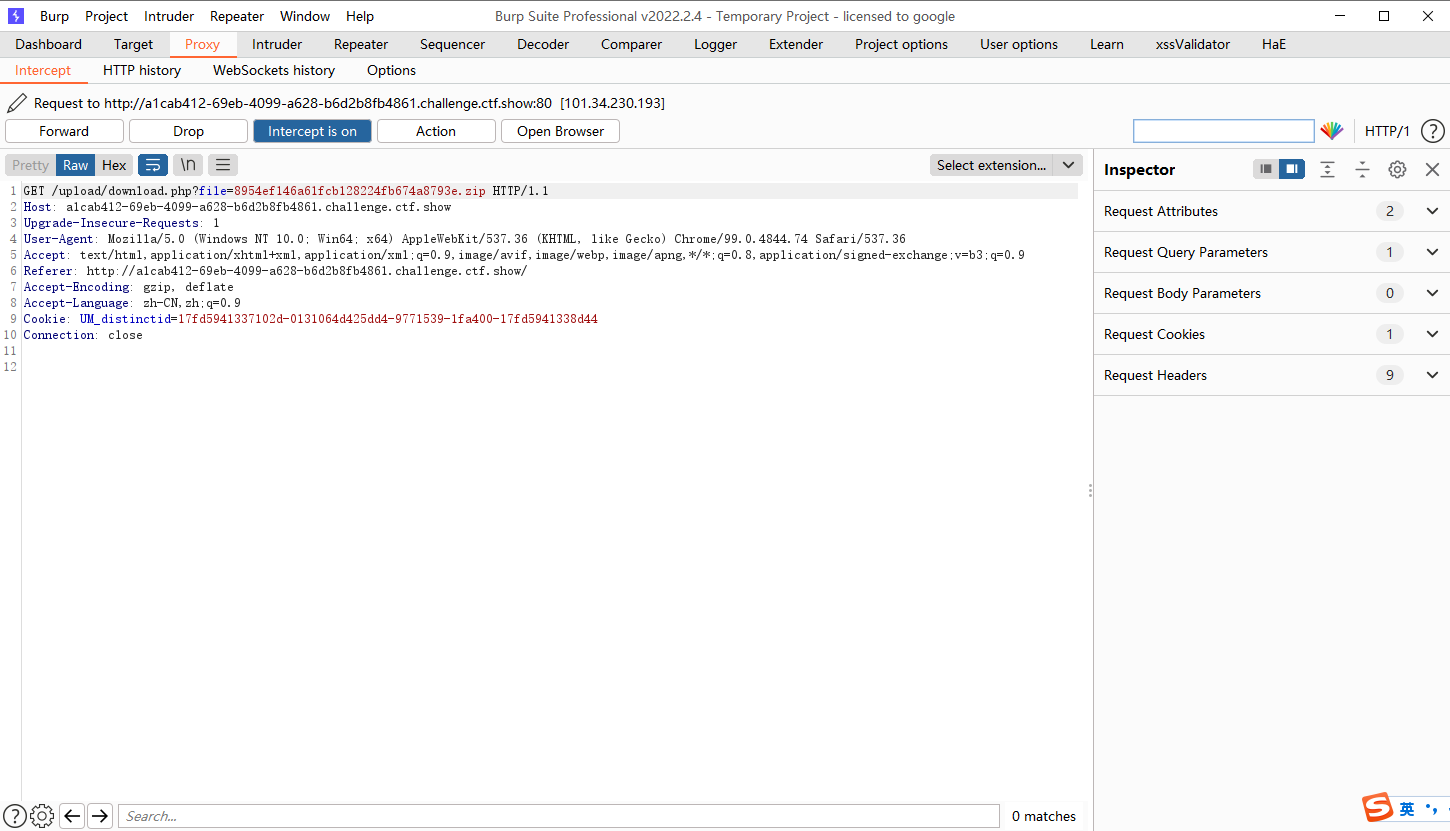Click the panel divider drag handle
The image size is (1450, 831).
(x=1089, y=490)
